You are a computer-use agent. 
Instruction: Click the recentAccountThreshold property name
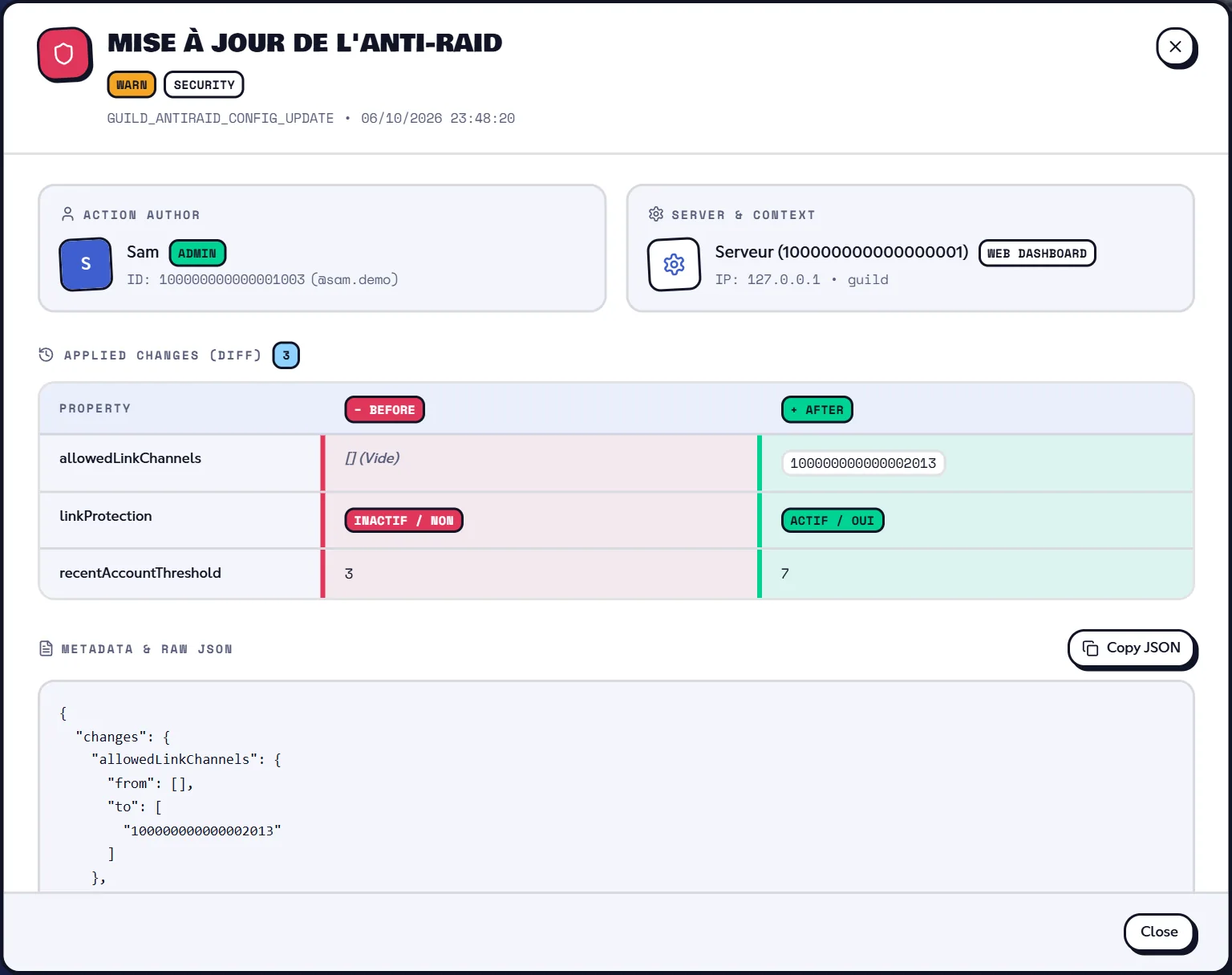coord(140,573)
